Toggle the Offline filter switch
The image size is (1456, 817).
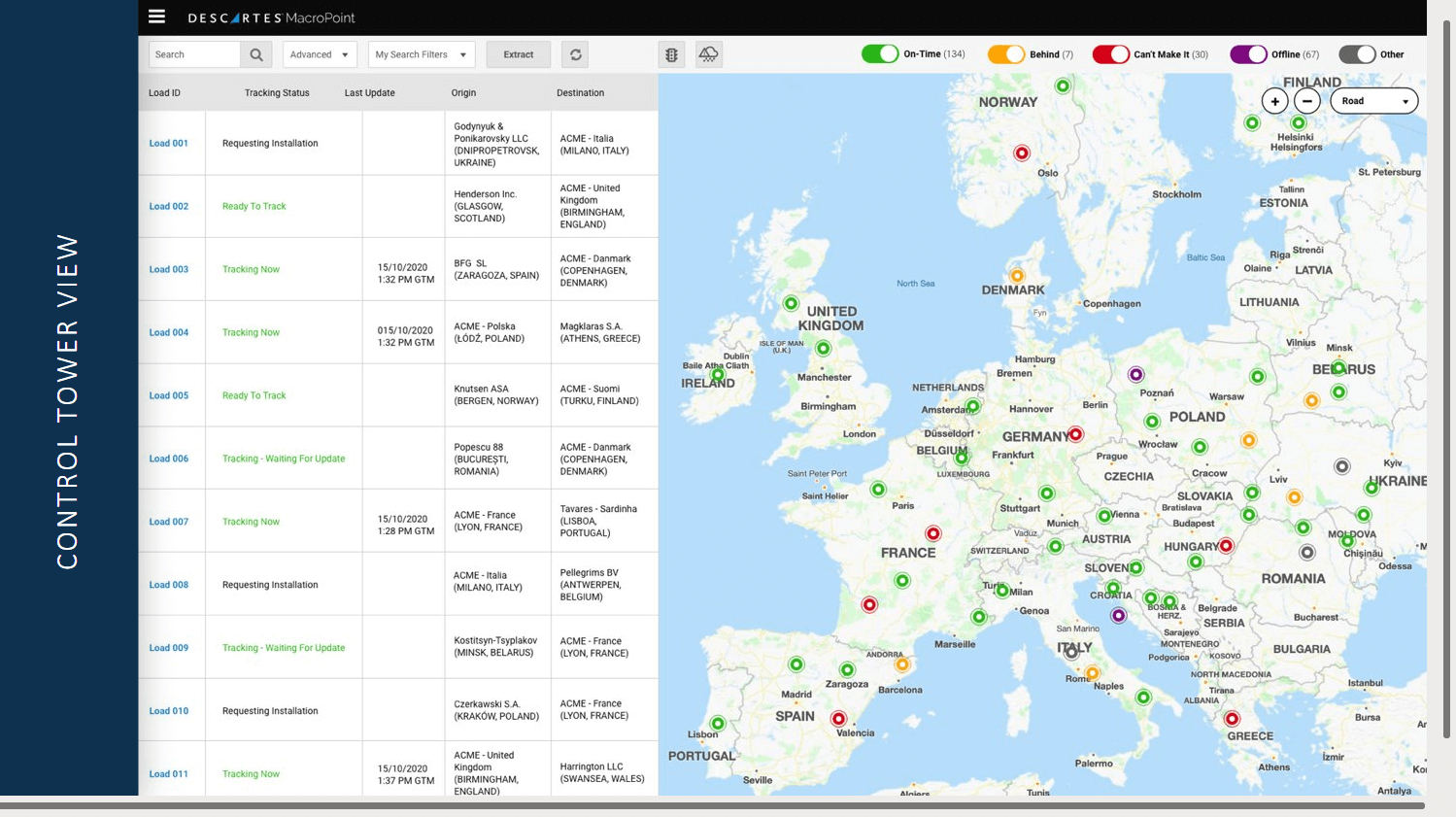1248,54
